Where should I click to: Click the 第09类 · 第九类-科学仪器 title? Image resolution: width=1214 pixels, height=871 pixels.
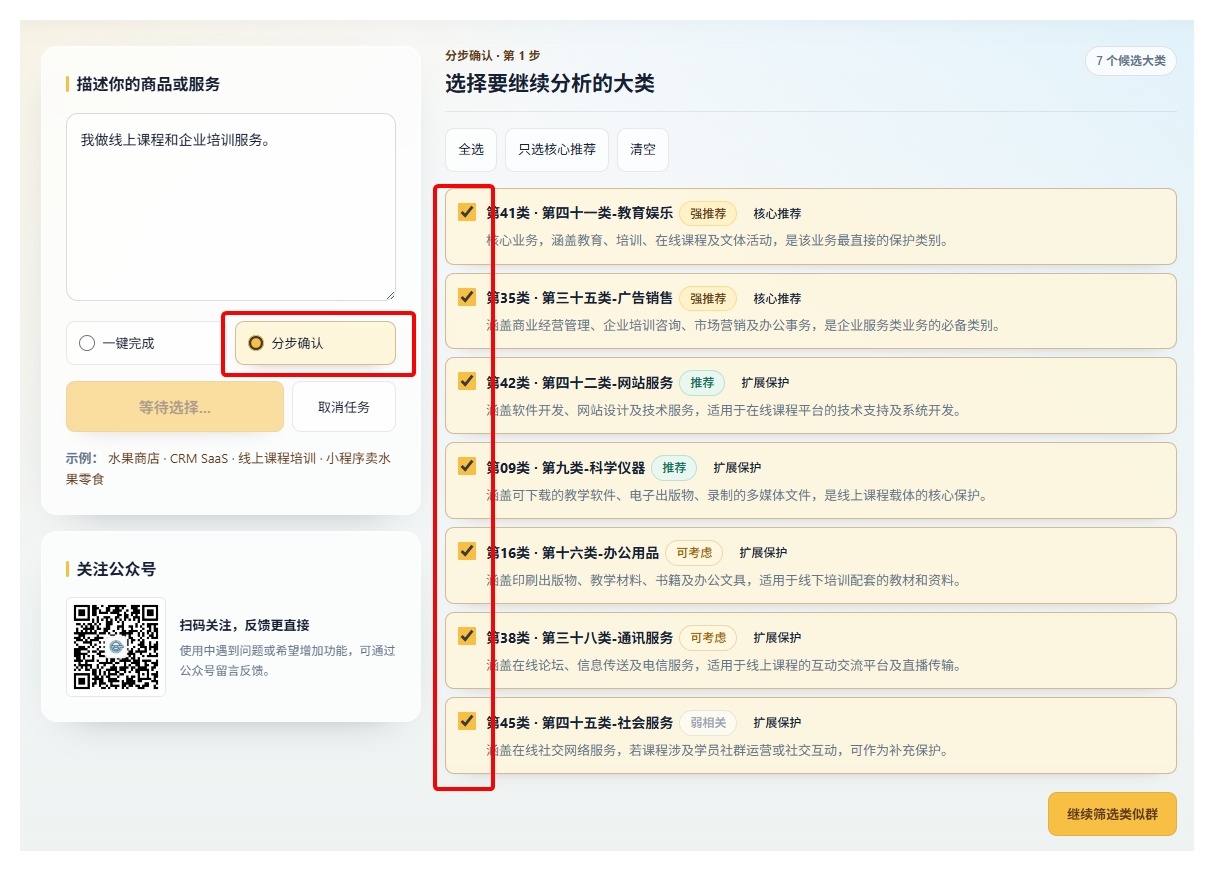[566, 468]
